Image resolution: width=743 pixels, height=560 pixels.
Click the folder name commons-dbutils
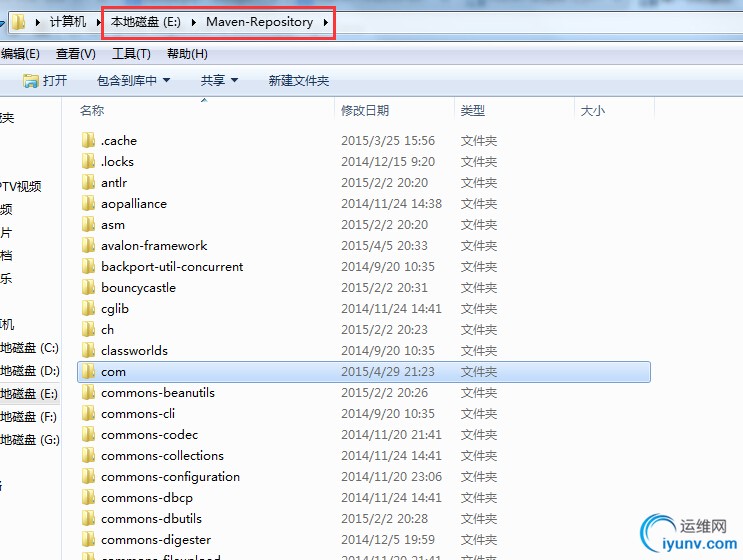(x=151, y=519)
